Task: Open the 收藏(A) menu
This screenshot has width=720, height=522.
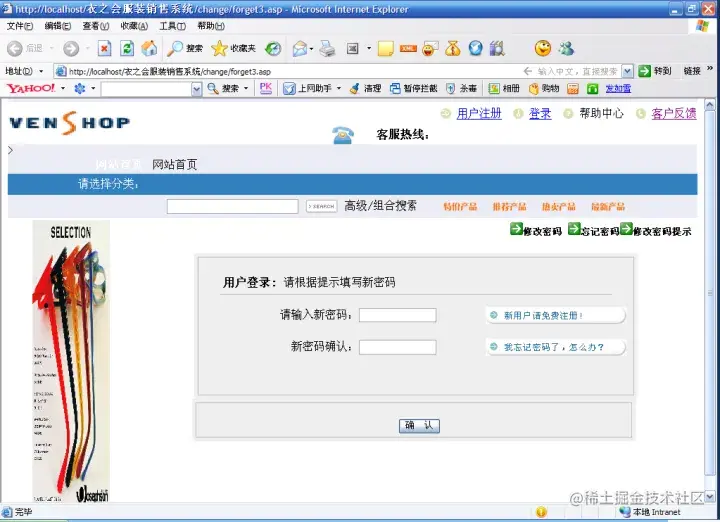Action: (x=134, y=26)
